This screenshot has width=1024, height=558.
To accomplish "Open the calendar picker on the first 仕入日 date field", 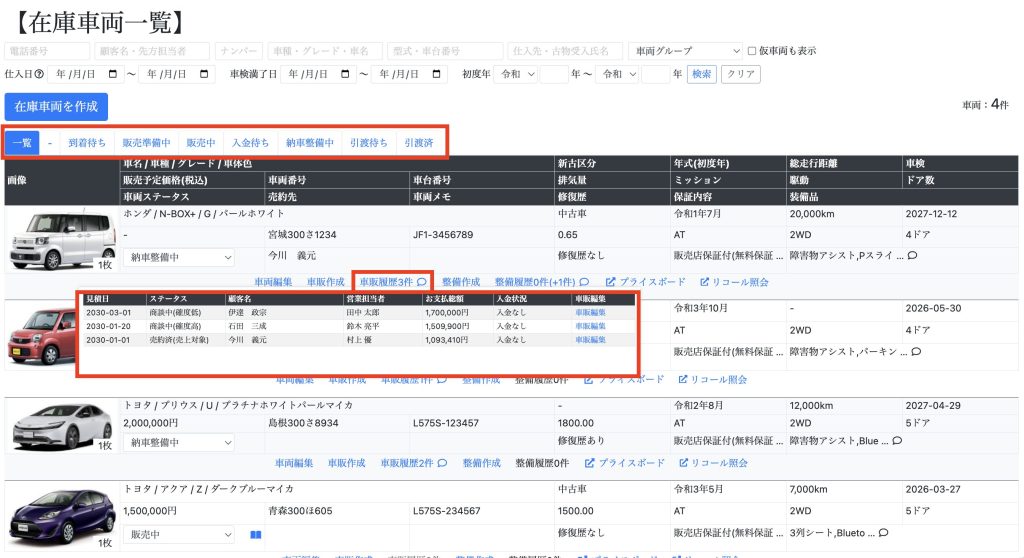I will tap(113, 74).
